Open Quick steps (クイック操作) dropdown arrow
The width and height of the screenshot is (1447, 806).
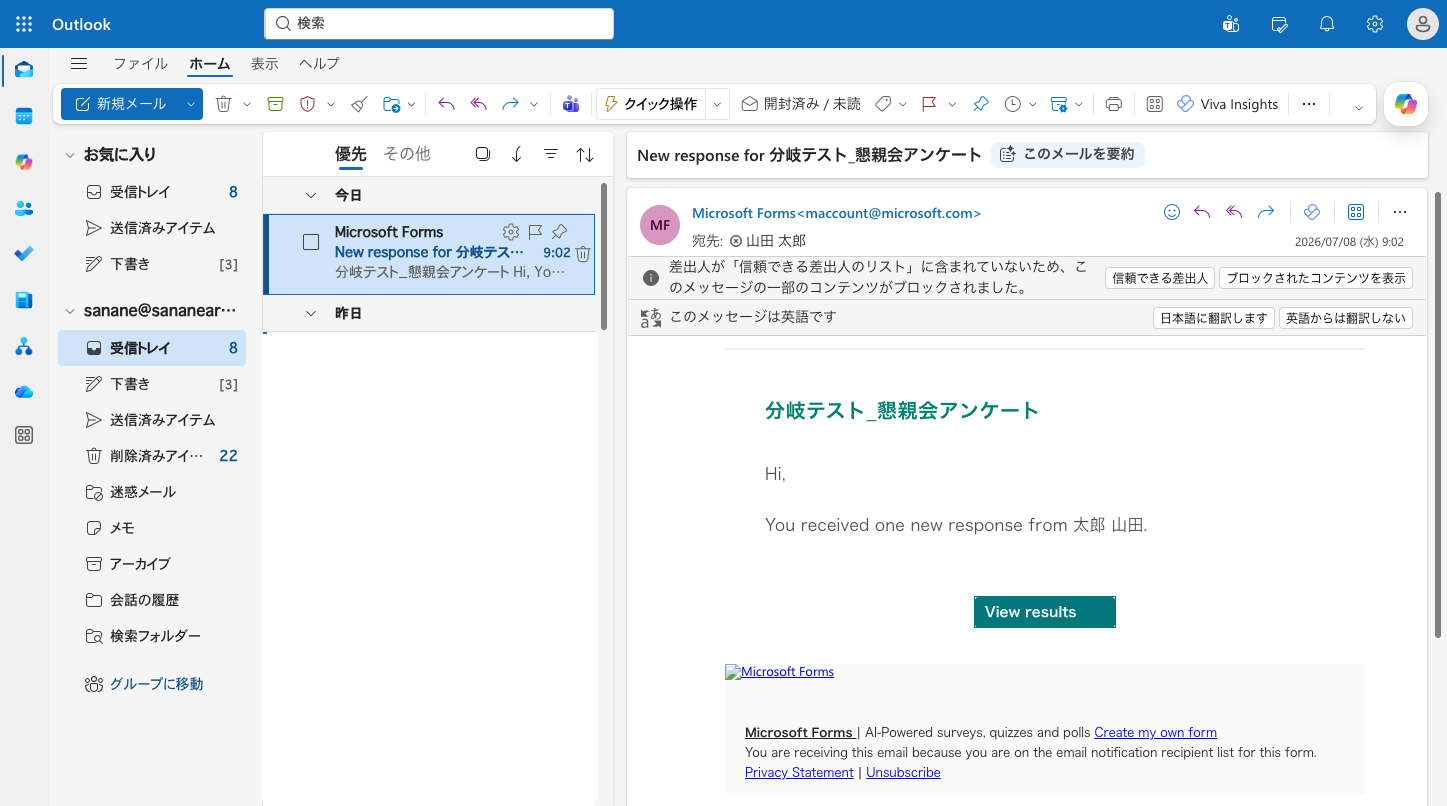717,104
